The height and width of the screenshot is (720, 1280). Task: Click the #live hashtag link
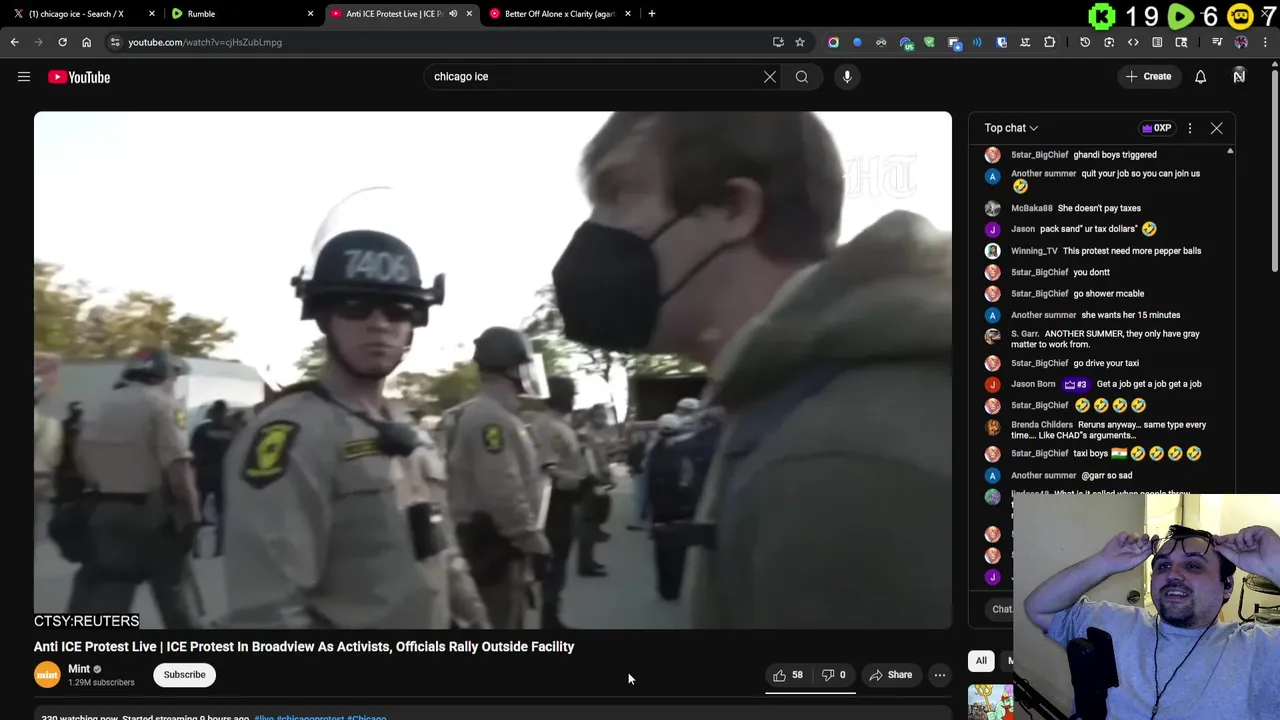(263, 717)
